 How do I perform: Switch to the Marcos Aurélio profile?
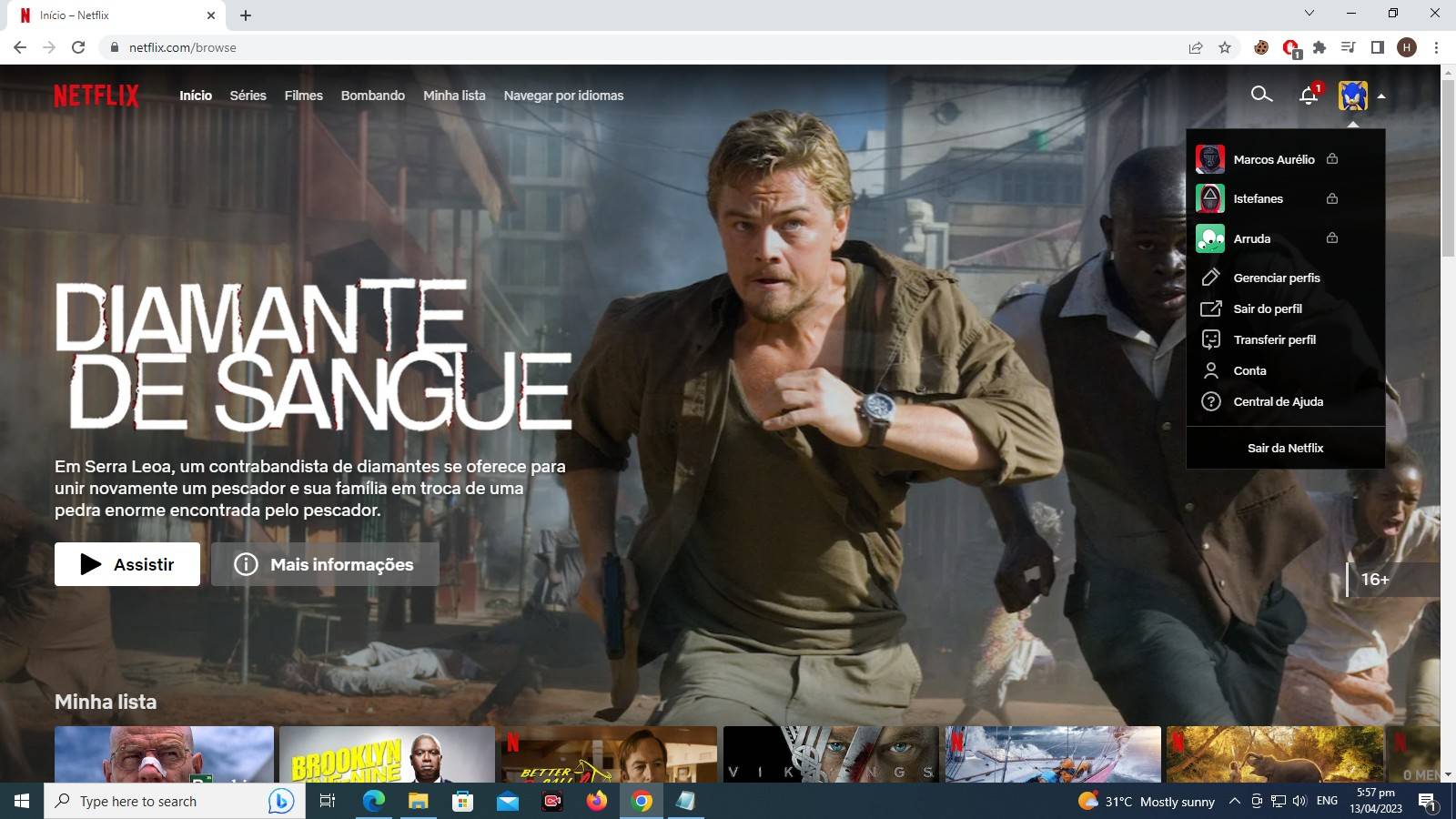(1273, 159)
